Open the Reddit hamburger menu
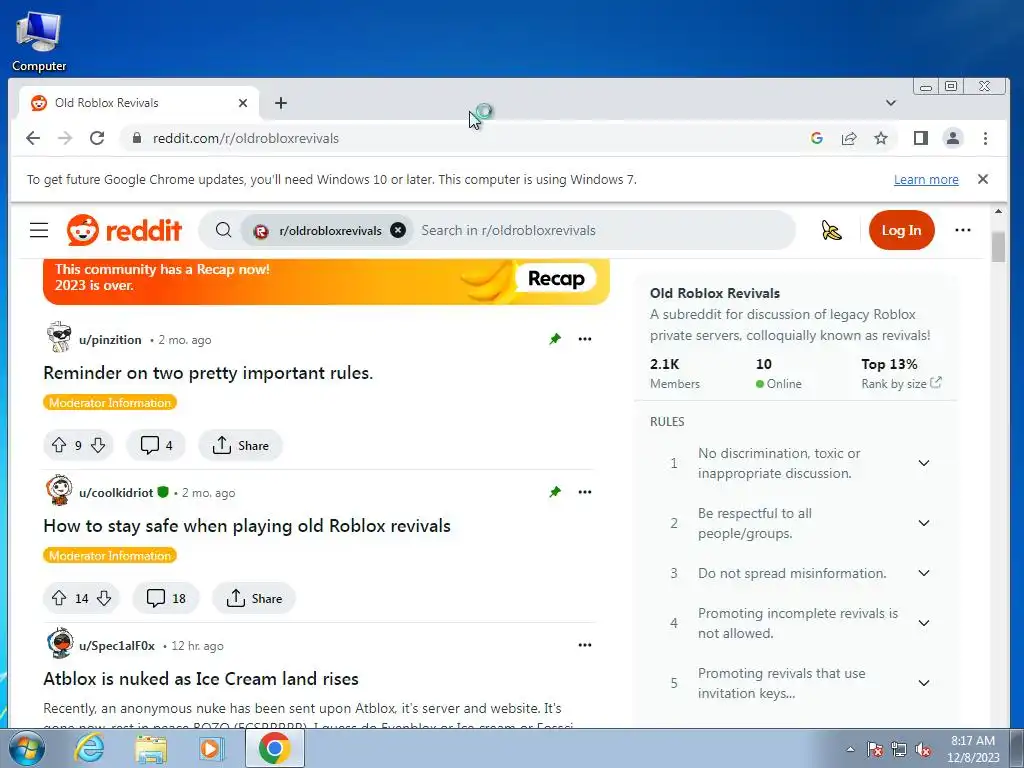The width and height of the screenshot is (1024, 768). pyautogui.click(x=39, y=230)
